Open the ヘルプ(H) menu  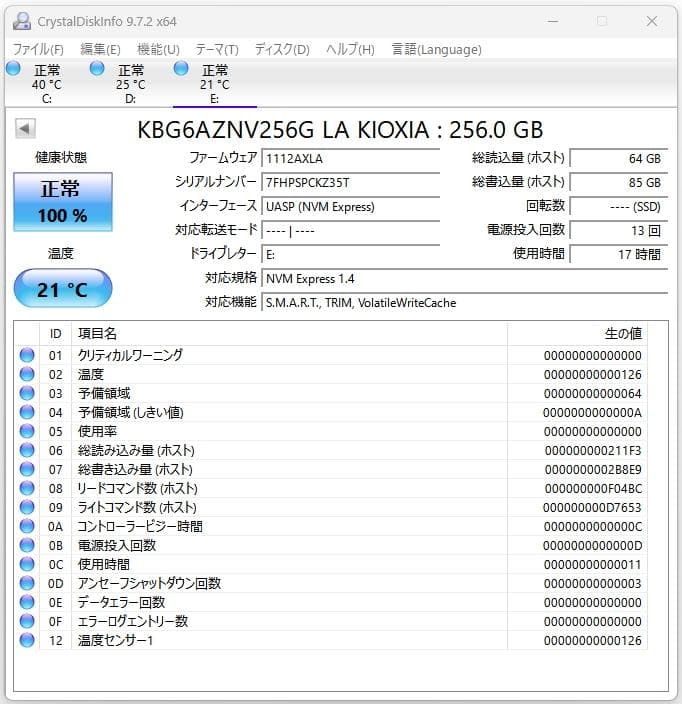pos(350,49)
